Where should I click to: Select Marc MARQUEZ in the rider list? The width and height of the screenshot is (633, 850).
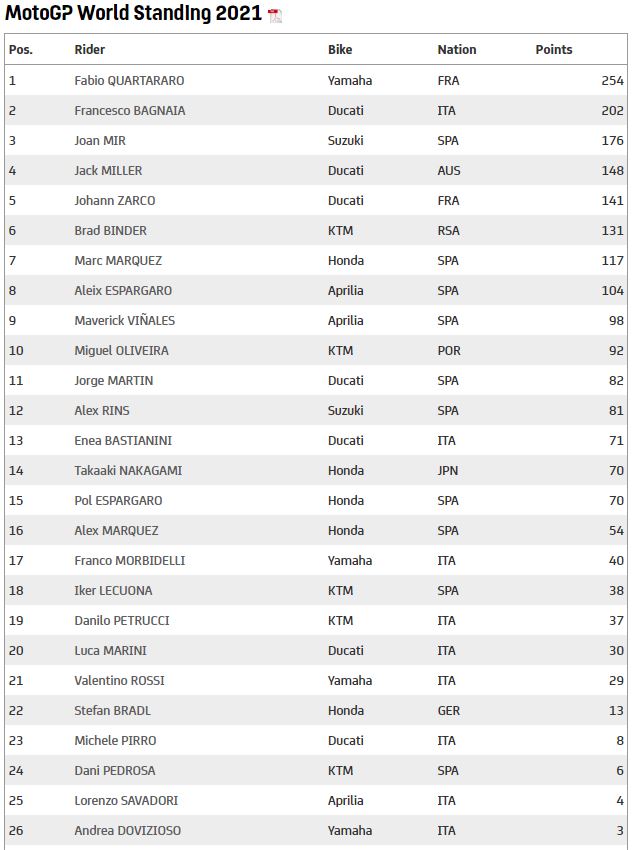point(118,260)
